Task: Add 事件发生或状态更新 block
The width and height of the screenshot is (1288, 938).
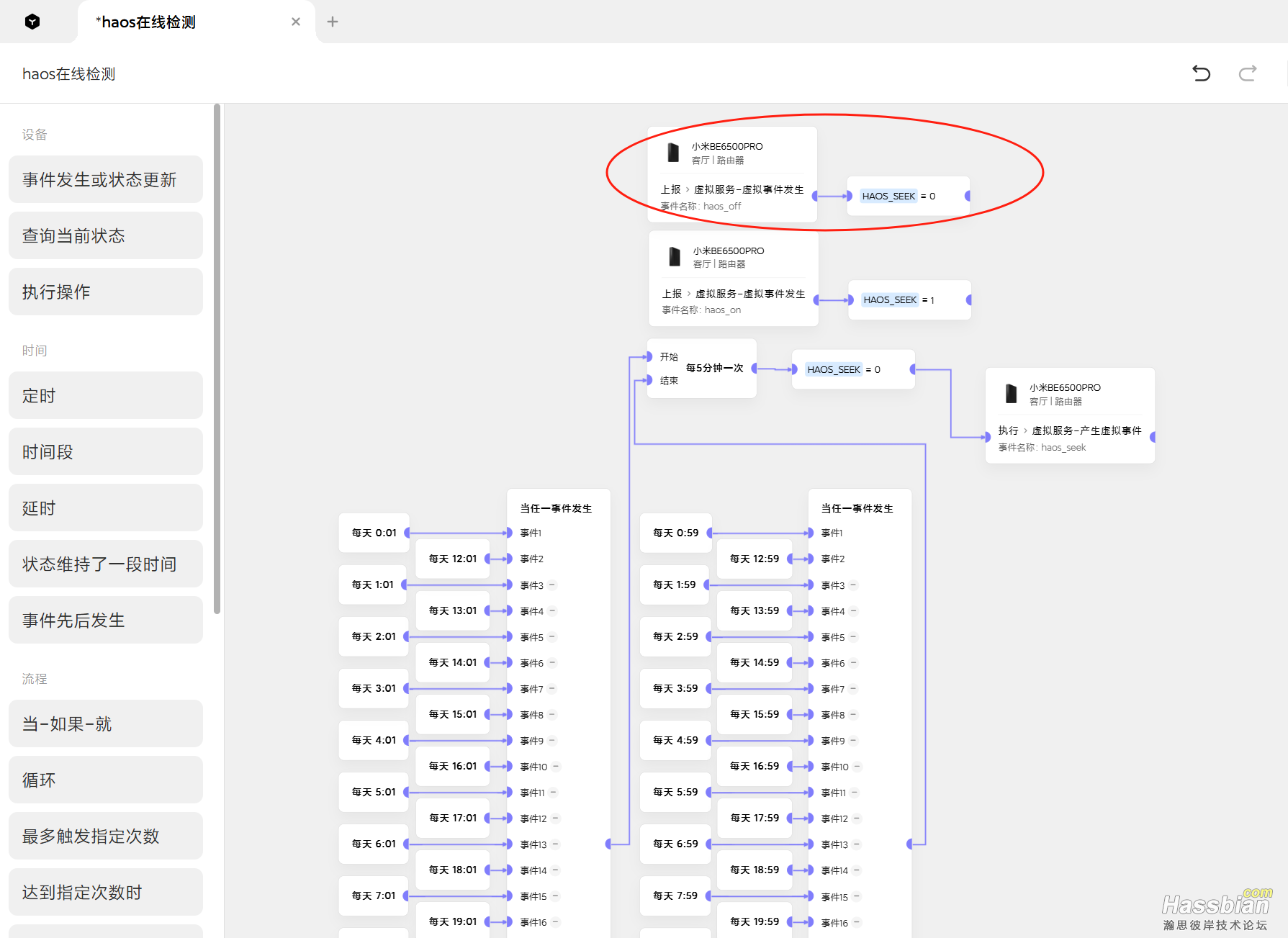Action: (x=106, y=179)
